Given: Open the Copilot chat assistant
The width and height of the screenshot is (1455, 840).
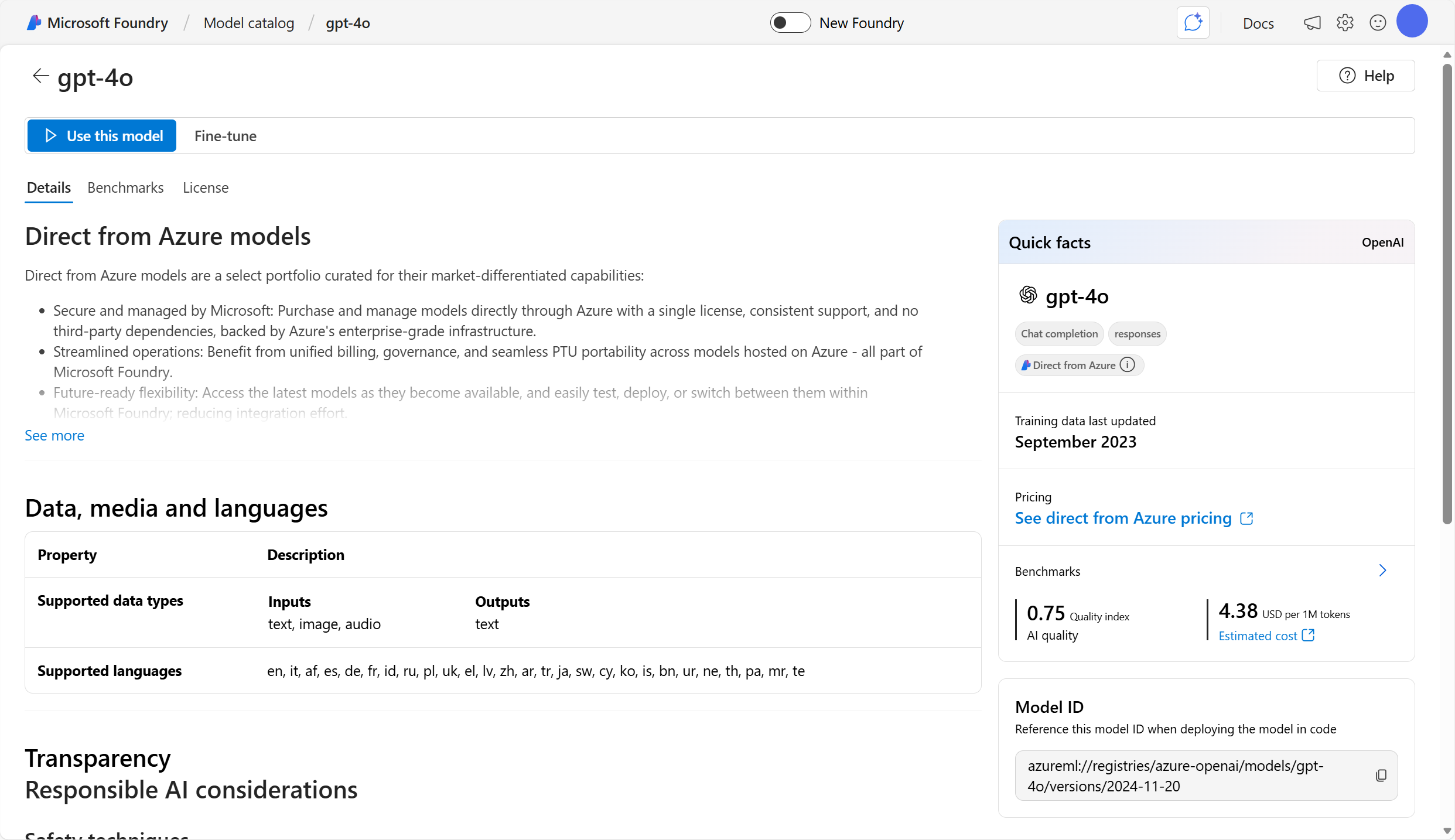Looking at the screenshot, I should coord(1193,22).
